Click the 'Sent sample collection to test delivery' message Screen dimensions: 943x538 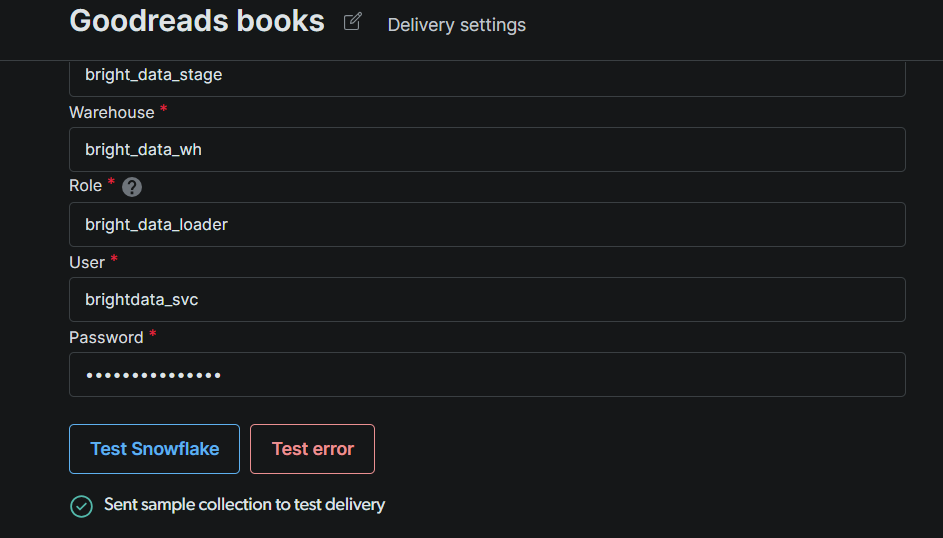244,505
